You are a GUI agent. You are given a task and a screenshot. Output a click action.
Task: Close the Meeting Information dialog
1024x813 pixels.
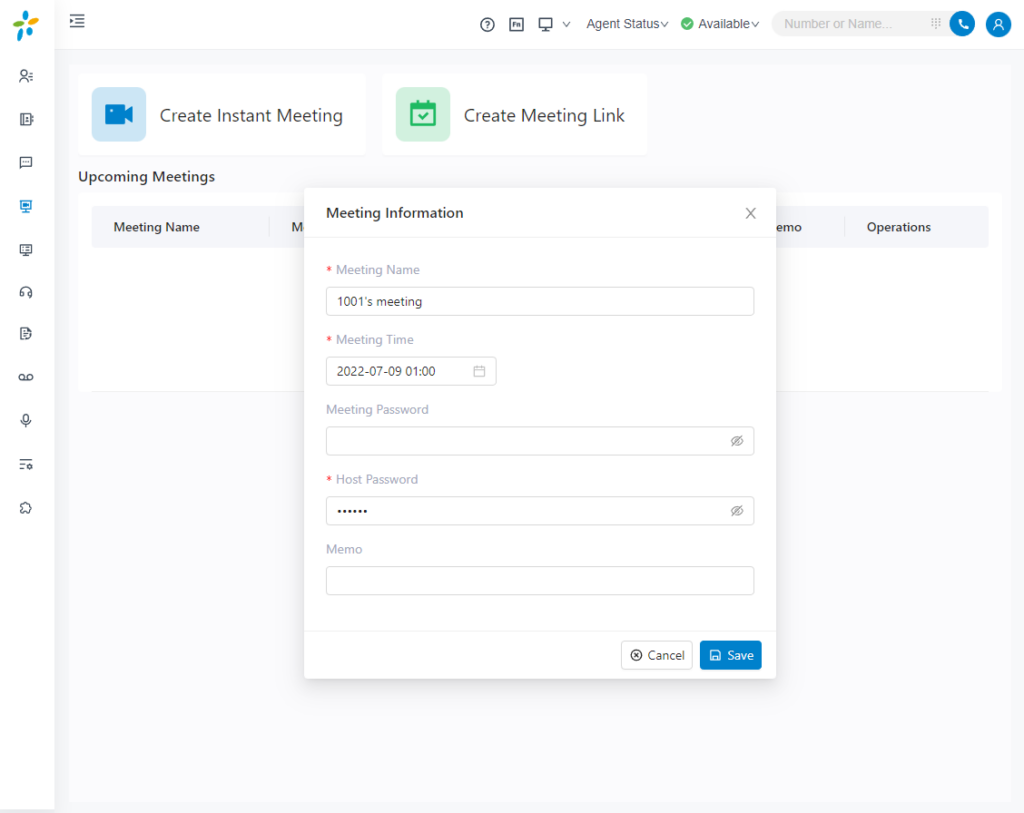[750, 213]
